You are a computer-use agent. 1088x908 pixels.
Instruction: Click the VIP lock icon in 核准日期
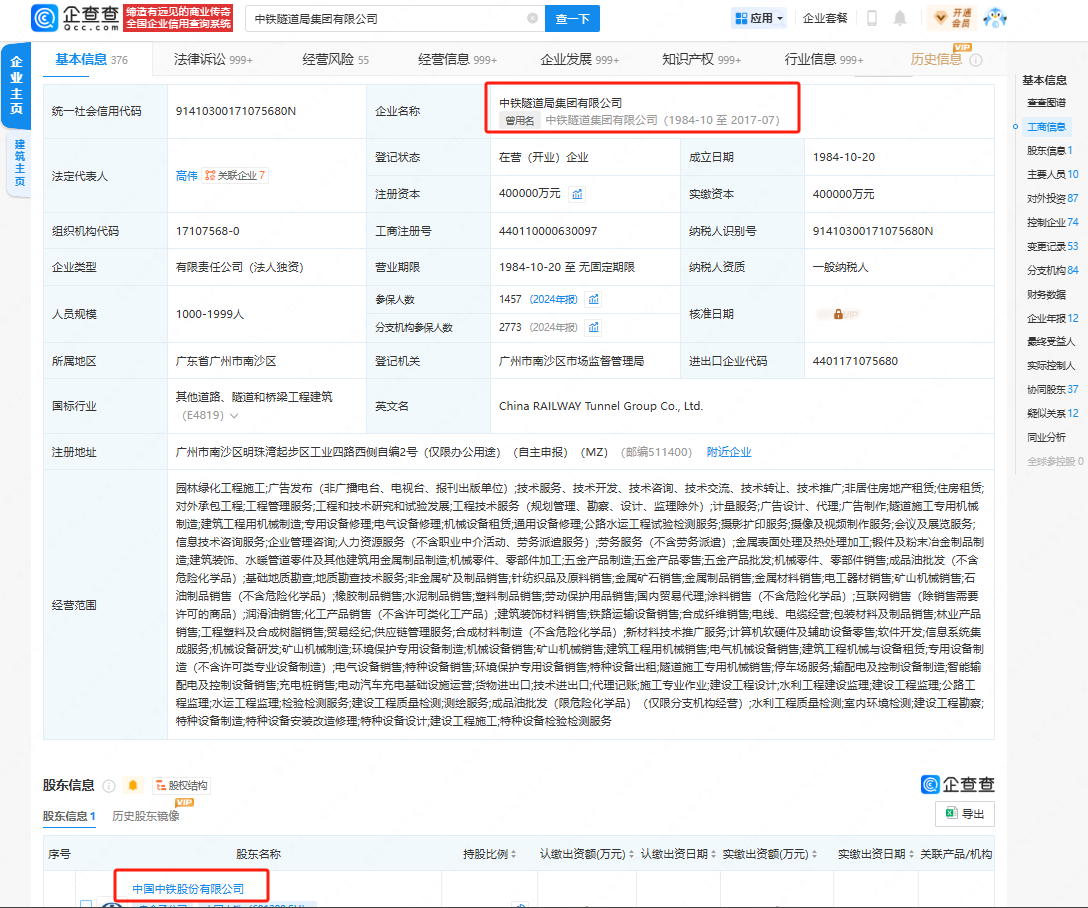[838, 314]
